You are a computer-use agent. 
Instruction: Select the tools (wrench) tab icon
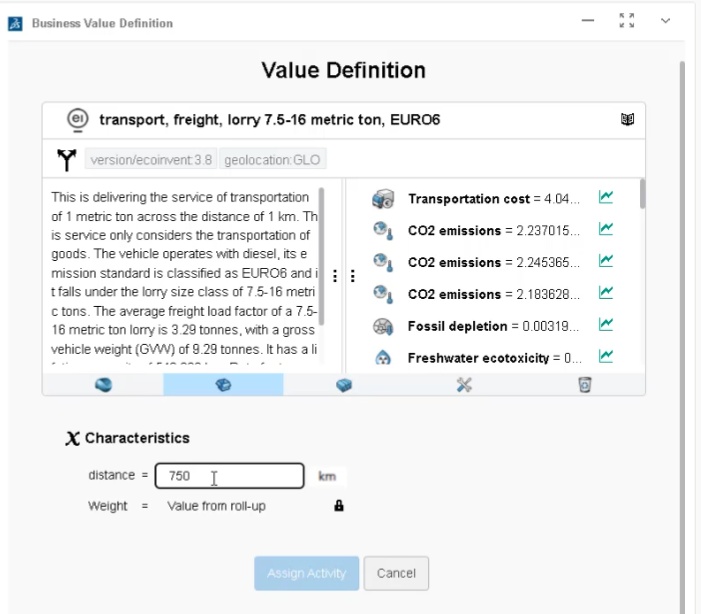click(x=464, y=385)
